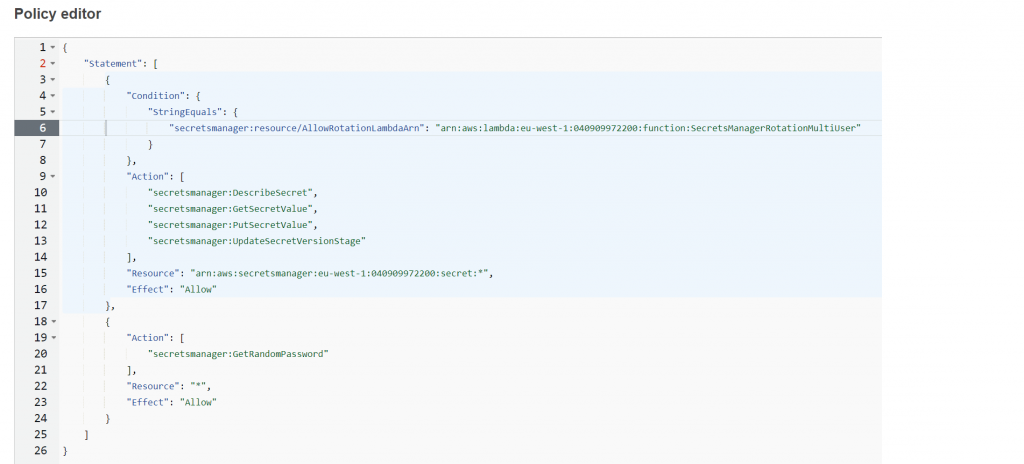This screenshot has height=464, width=1024.
Task: Place cursor on "secretsmanager:UpdateSecretVersionStage" text
Action: coord(257,240)
